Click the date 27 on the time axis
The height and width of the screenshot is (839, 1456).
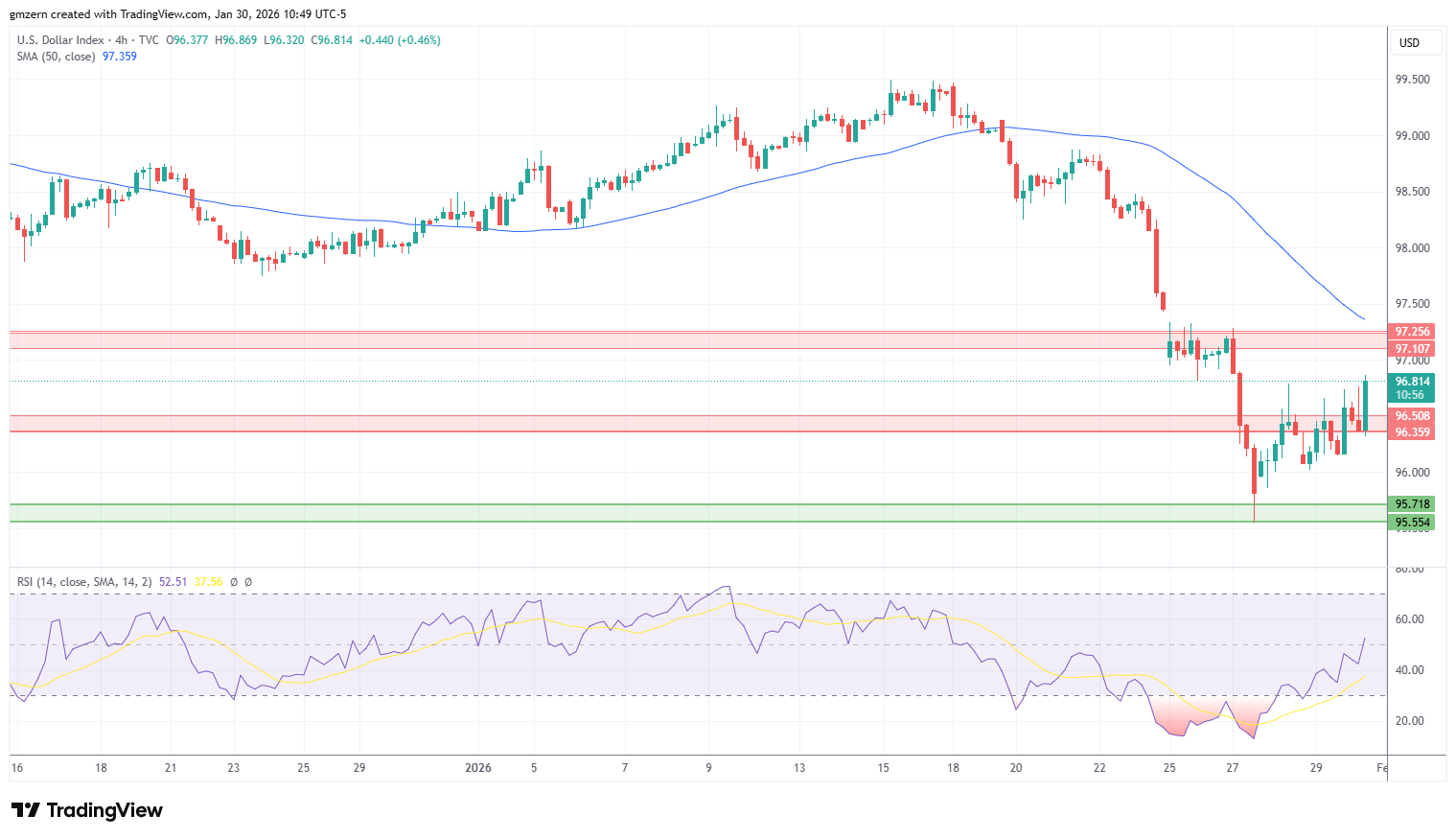point(1233,768)
